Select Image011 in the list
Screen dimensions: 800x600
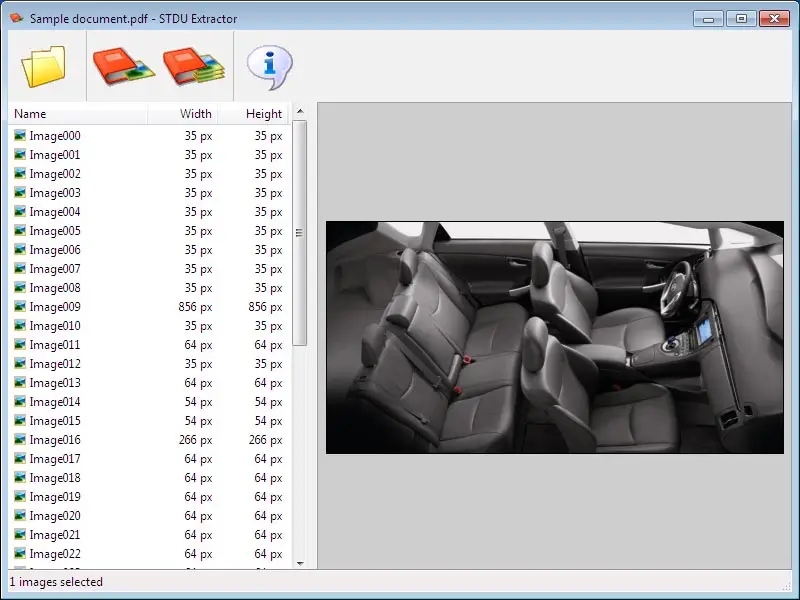149,345
